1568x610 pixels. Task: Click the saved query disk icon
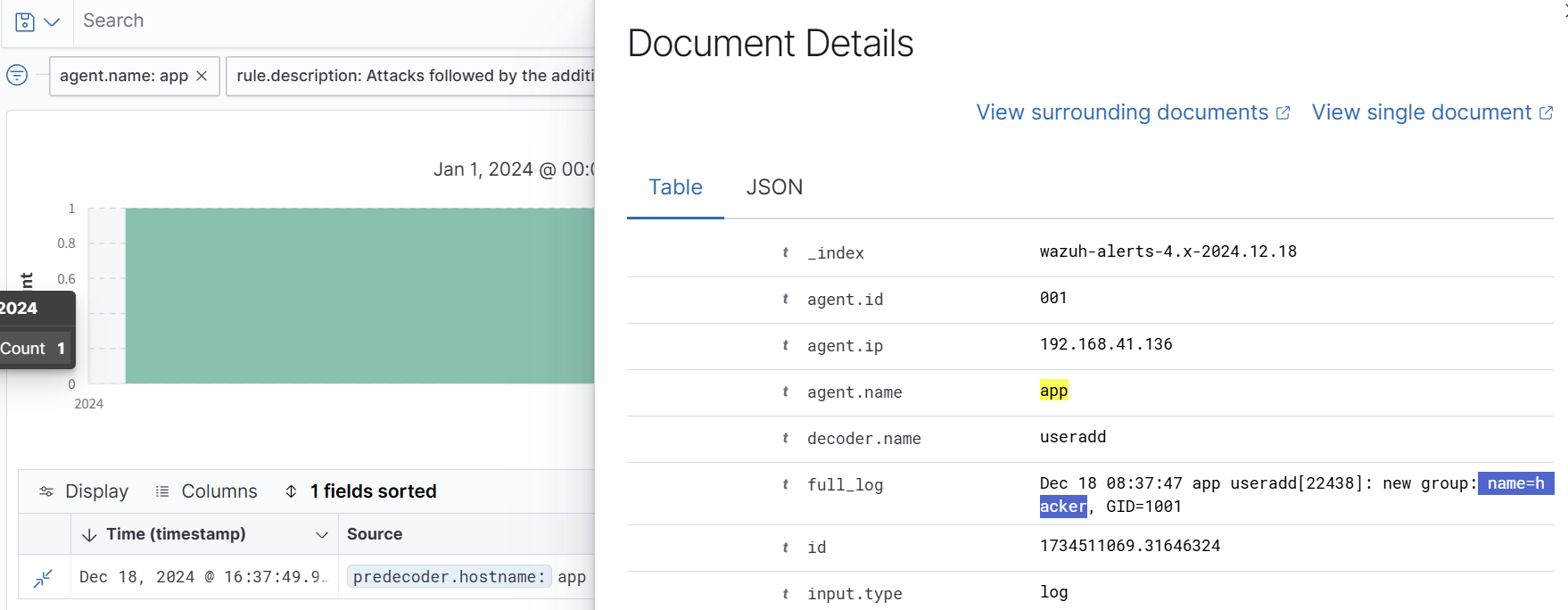25,21
